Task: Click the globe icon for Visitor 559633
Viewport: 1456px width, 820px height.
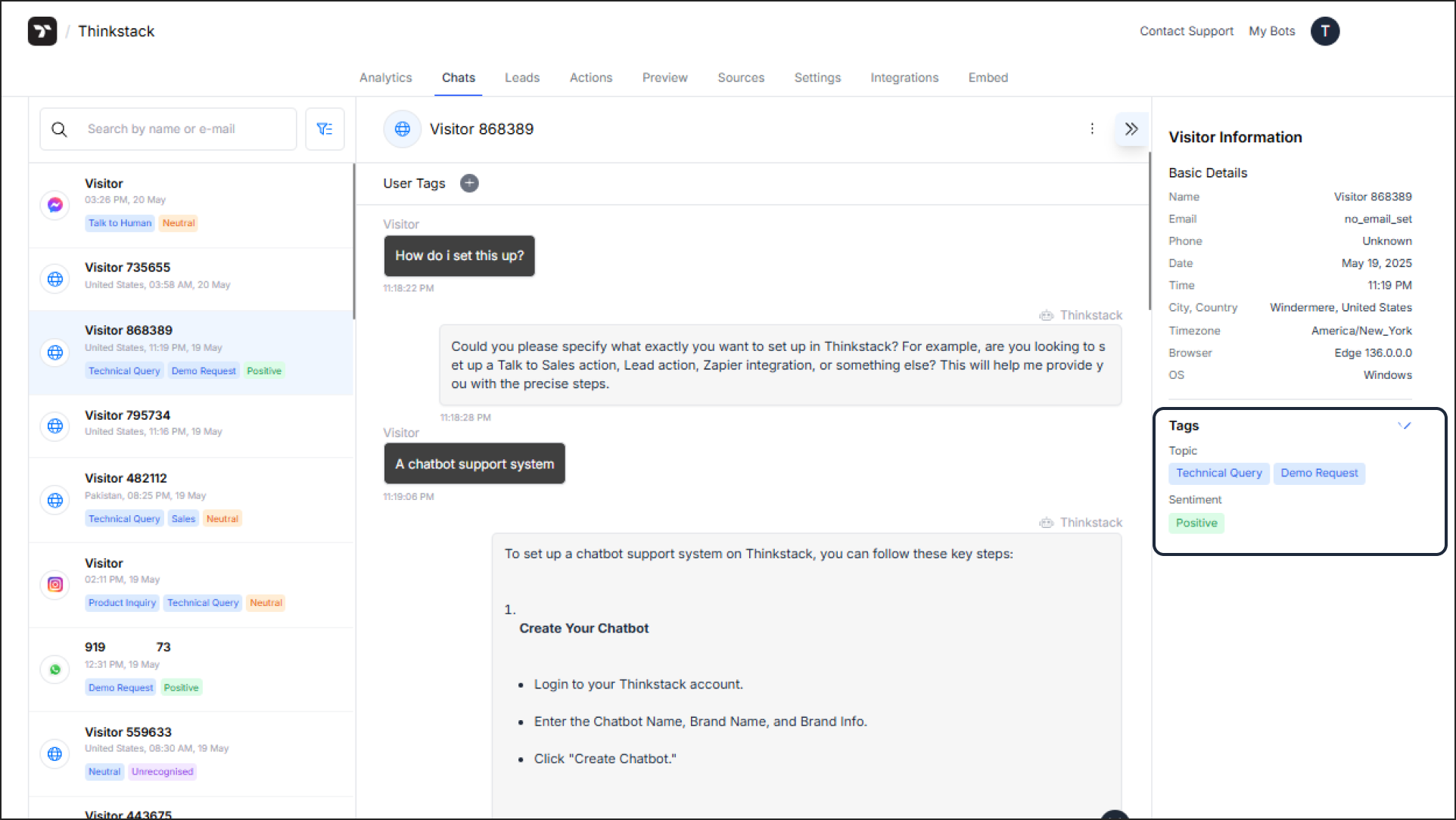Action: pos(55,753)
